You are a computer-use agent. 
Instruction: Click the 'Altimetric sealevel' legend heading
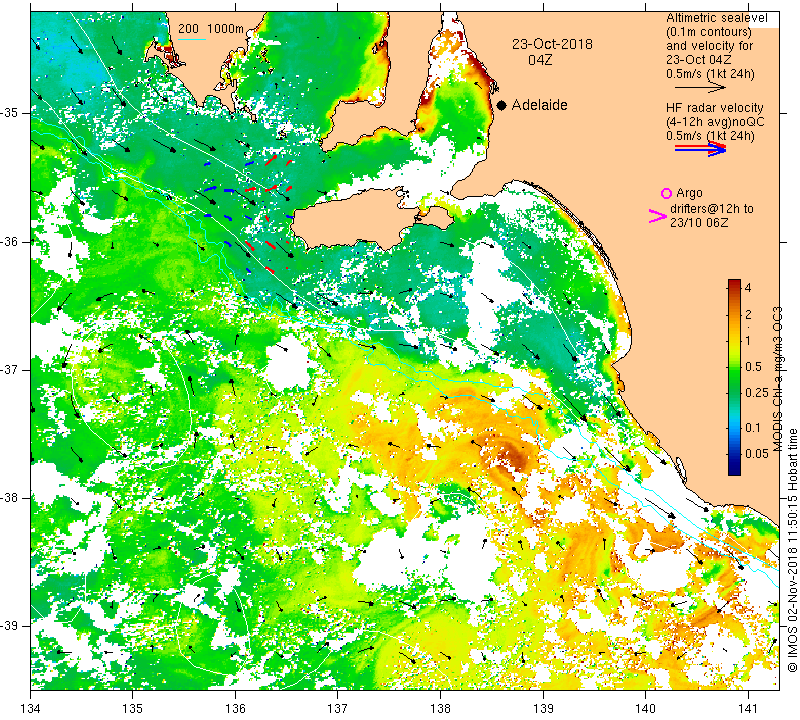pos(716,18)
